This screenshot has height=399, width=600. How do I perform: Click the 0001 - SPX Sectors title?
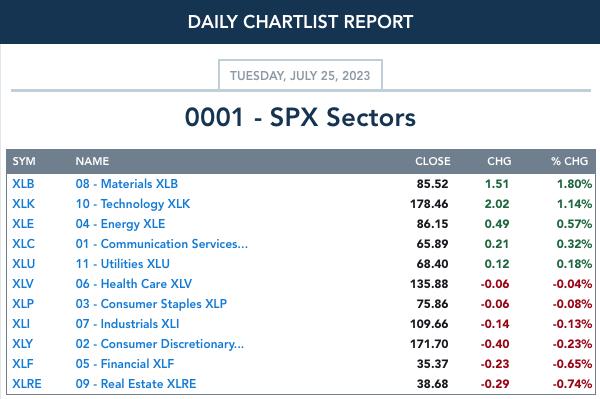point(300,117)
